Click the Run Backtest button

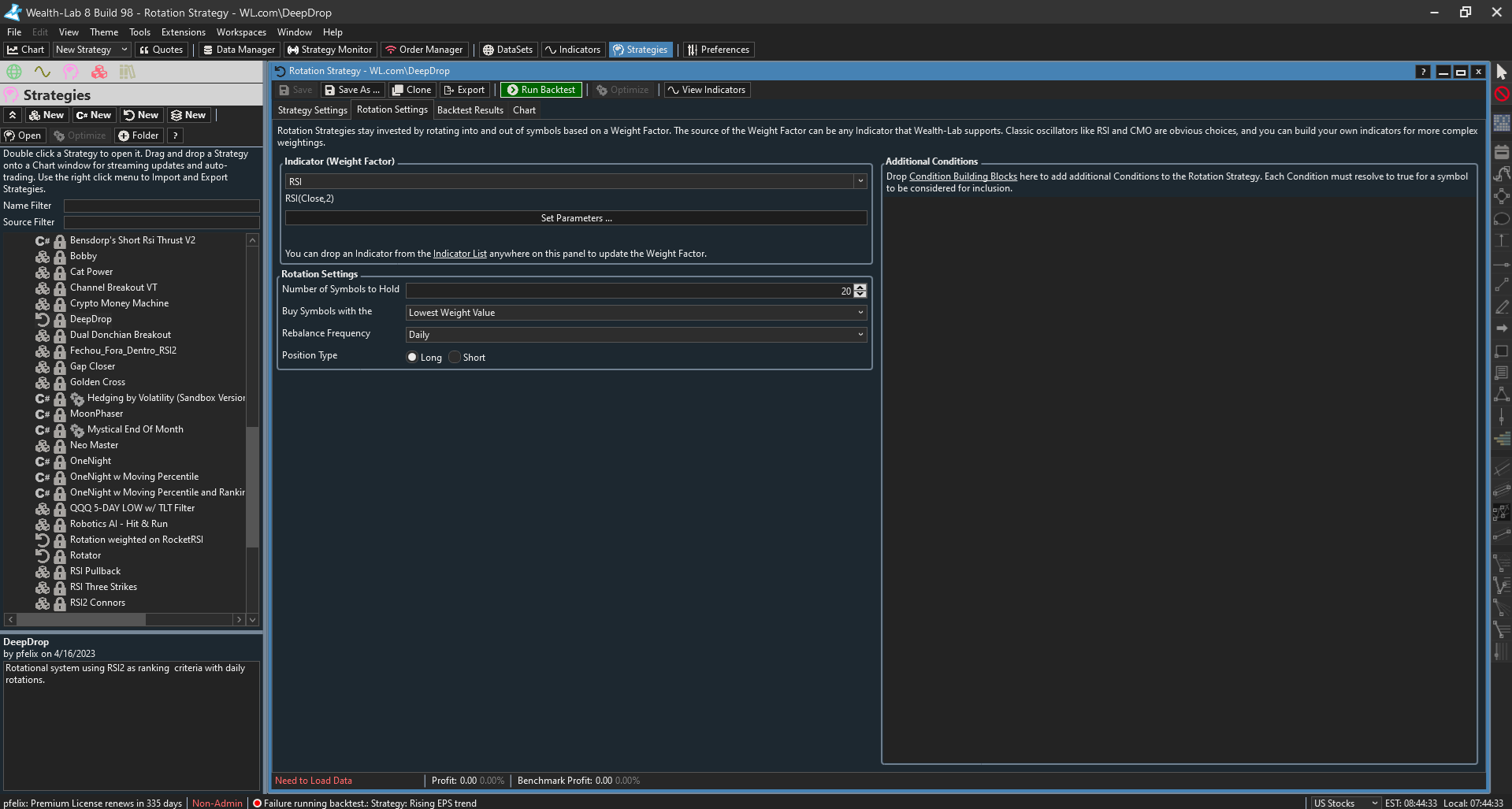pos(541,90)
